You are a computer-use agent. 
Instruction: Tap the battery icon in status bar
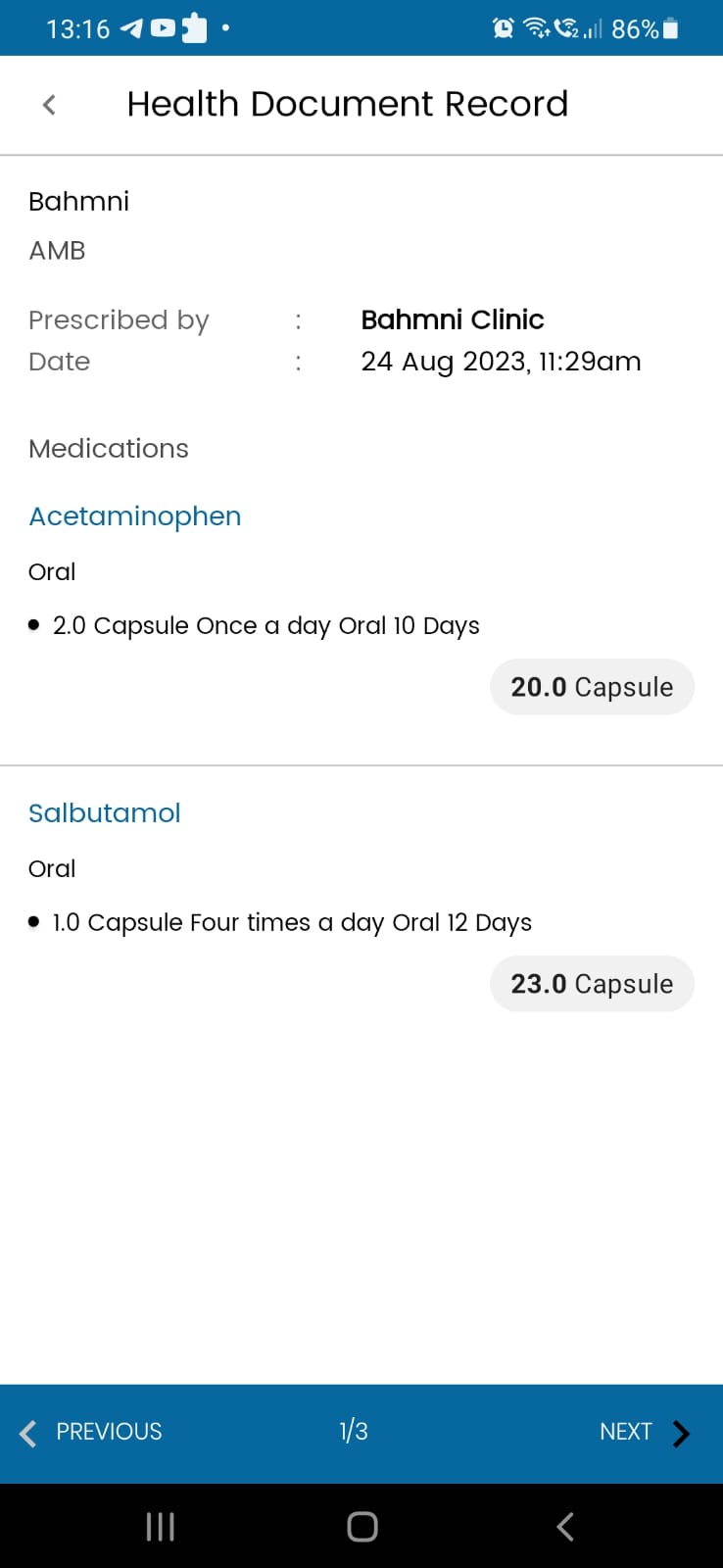pyautogui.click(x=671, y=28)
